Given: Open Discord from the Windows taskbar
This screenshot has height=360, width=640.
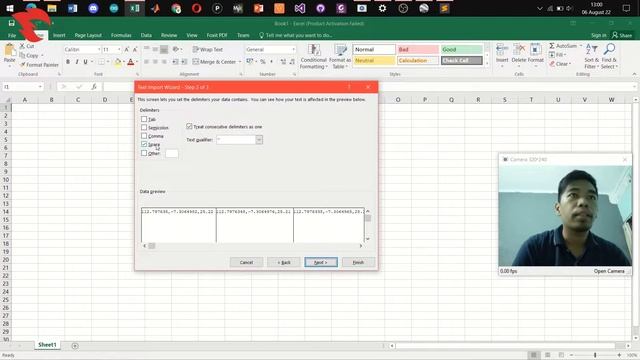Looking at the screenshot, I should tap(93, 8).
